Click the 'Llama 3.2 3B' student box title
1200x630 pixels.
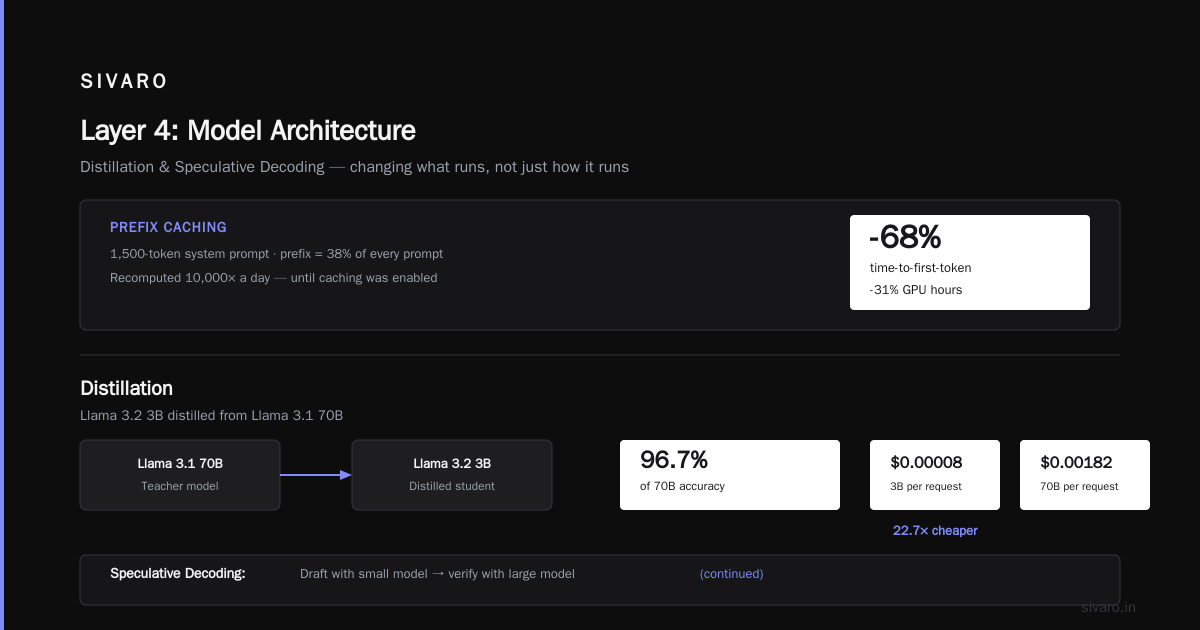[452, 463]
